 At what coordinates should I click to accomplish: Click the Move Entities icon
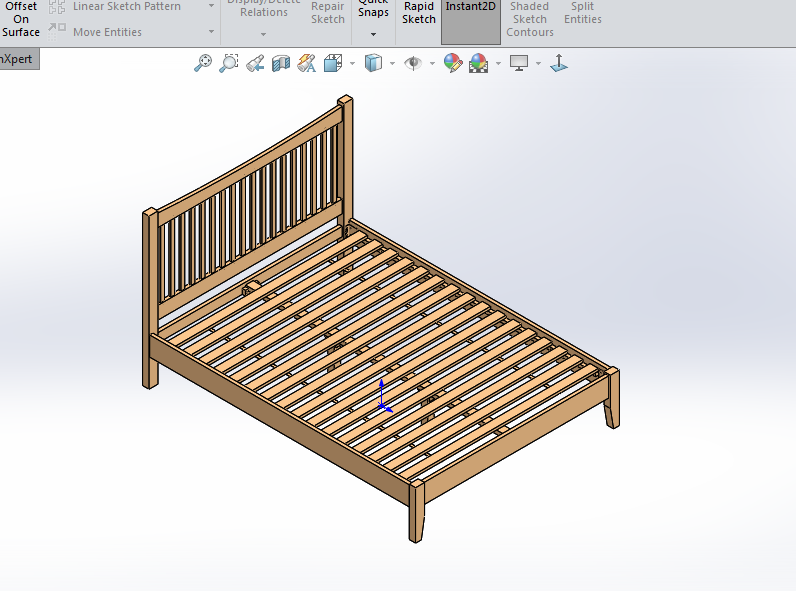(57, 31)
